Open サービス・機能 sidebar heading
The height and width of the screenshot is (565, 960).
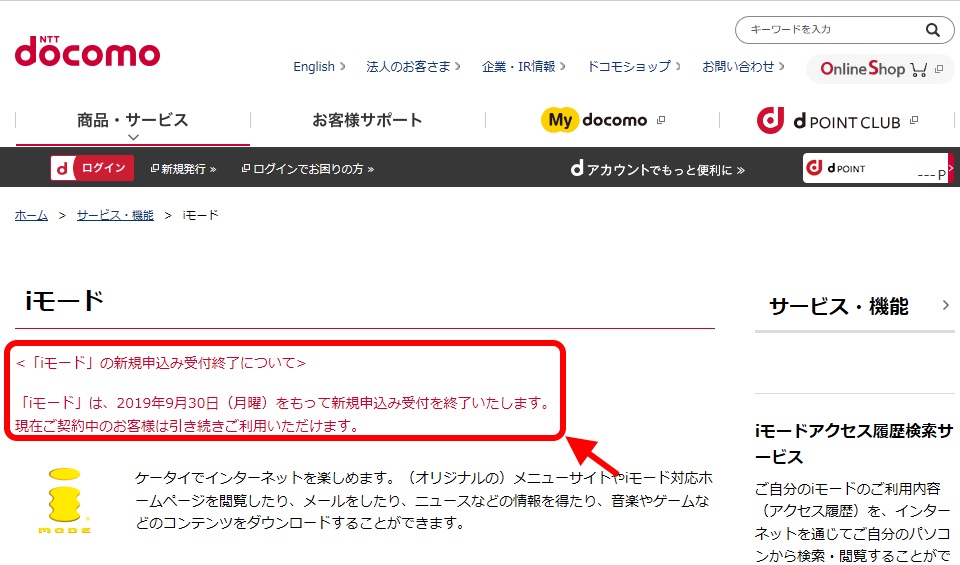tap(838, 305)
